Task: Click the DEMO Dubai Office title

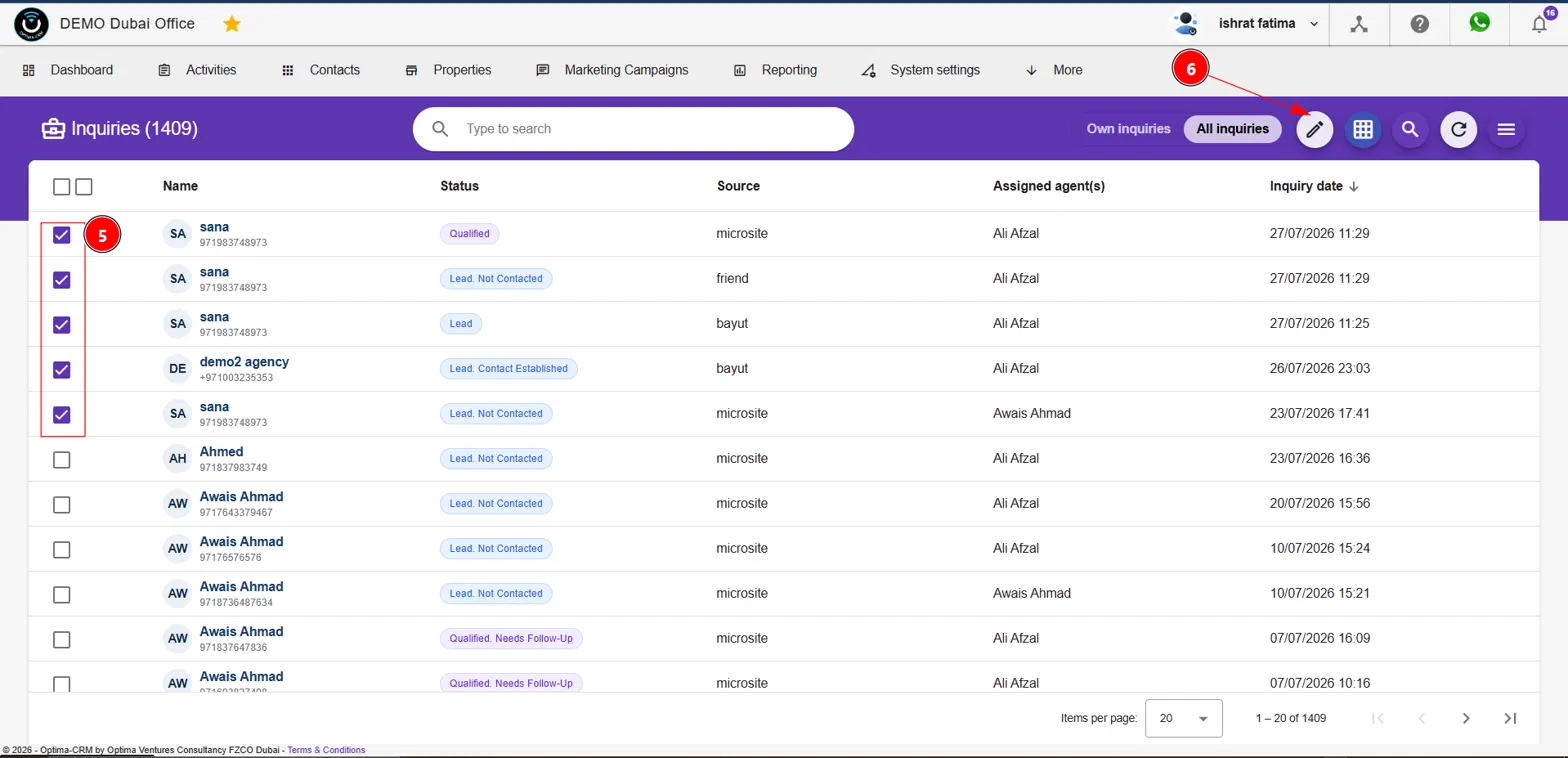Action: pos(127,24)
